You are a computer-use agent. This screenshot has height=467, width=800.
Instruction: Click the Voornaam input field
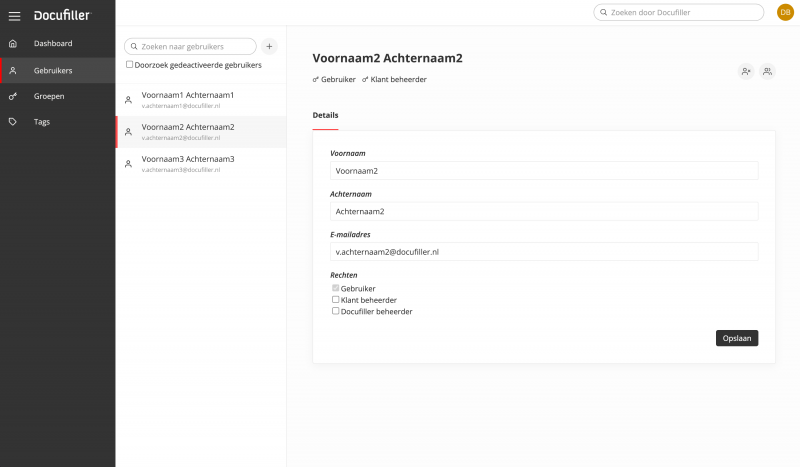click(544, 171)
